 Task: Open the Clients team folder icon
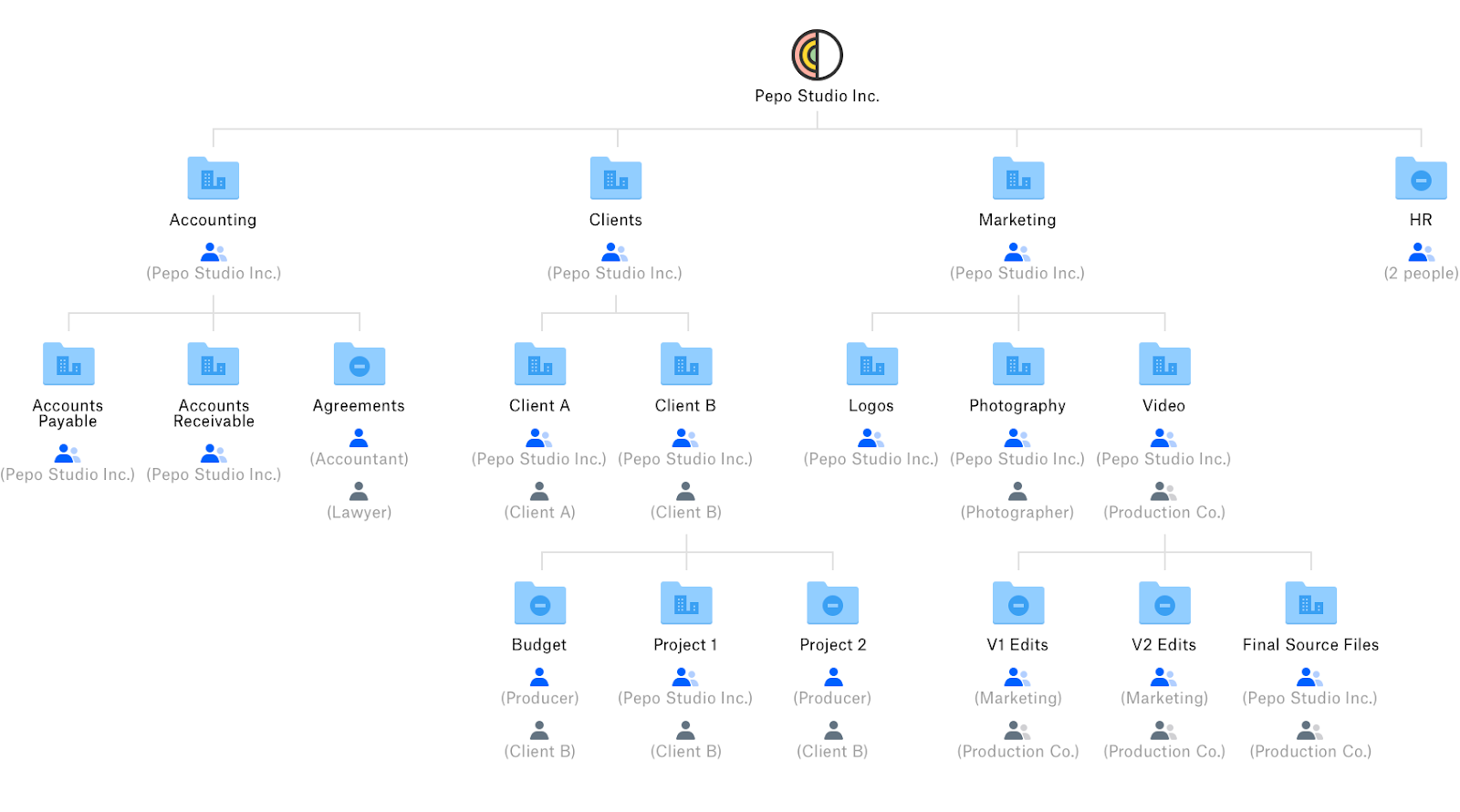click(616, 178)
